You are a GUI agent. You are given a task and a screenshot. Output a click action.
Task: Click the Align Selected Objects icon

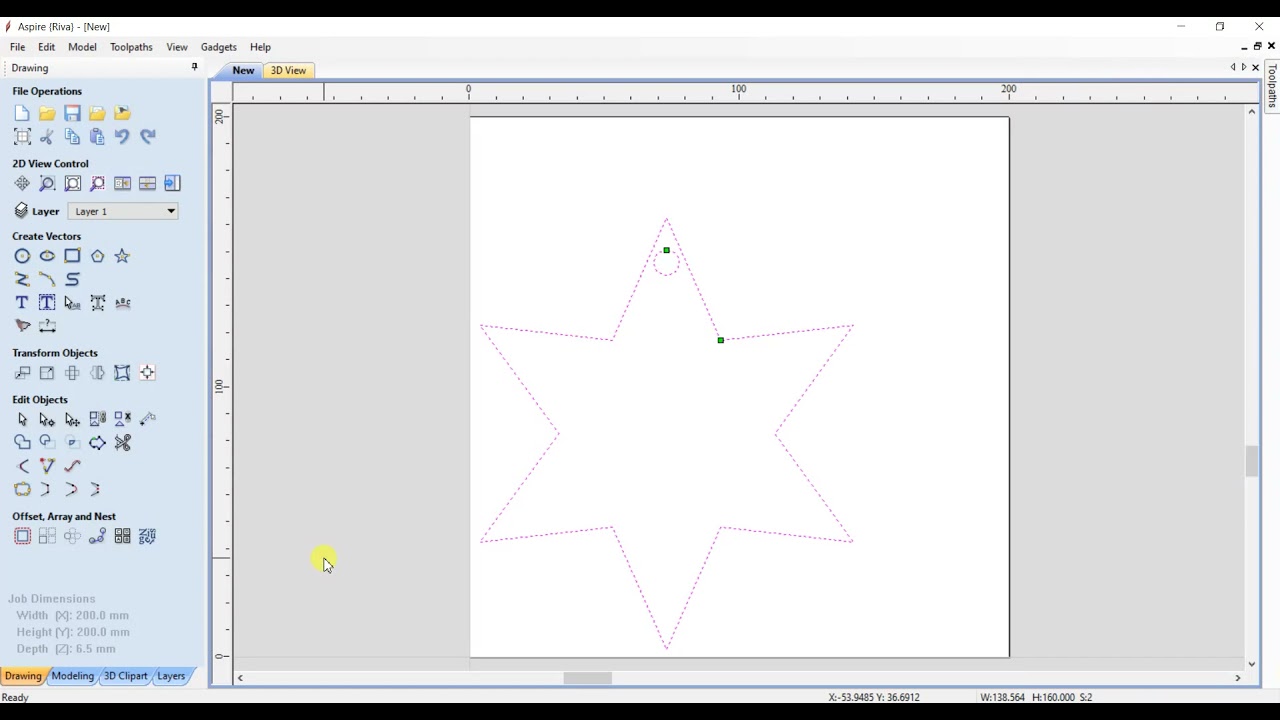(147, 372)
